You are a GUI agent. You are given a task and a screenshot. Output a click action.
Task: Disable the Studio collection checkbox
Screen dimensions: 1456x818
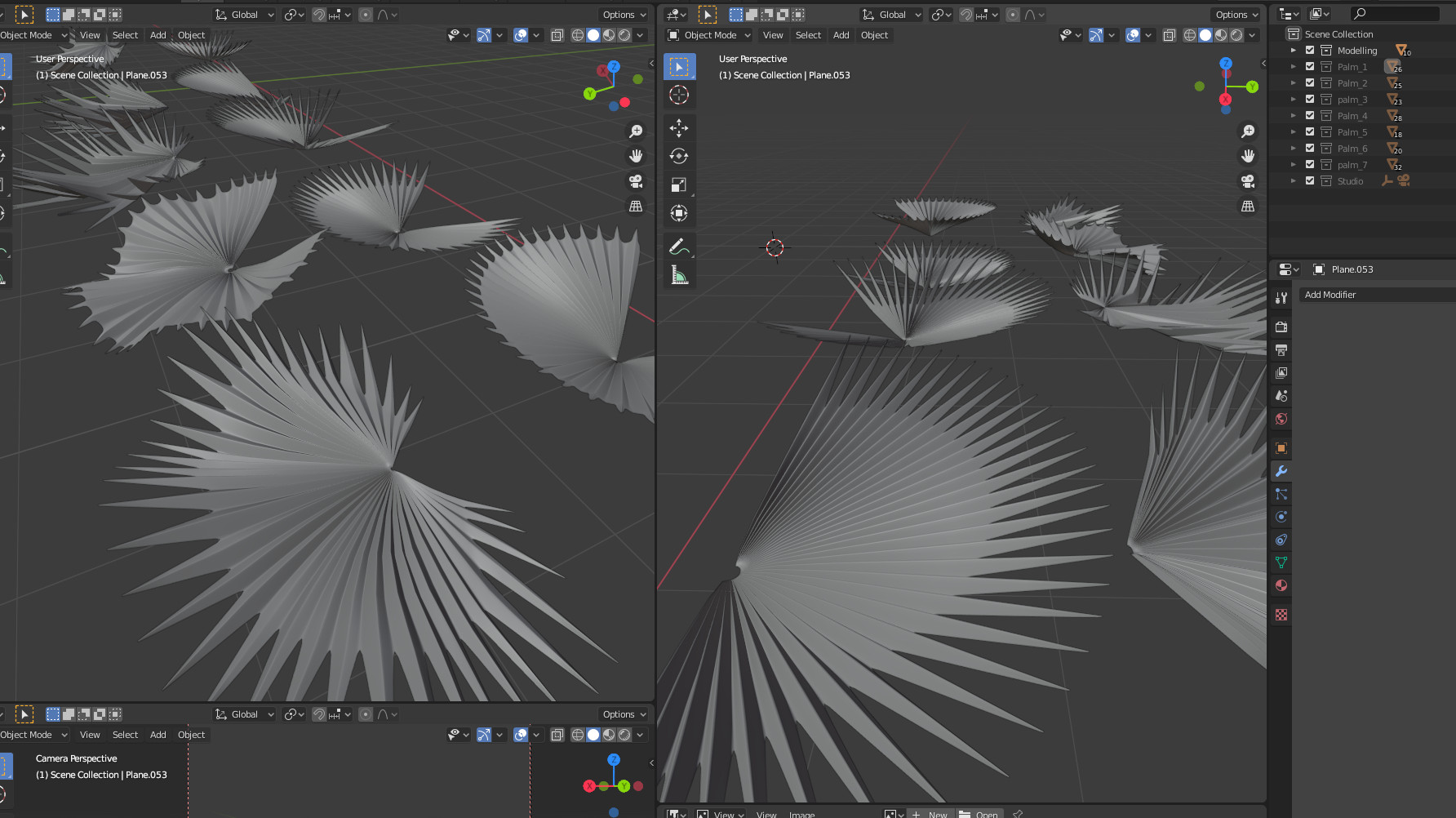pyautogui.click(x=1310, y=181)
